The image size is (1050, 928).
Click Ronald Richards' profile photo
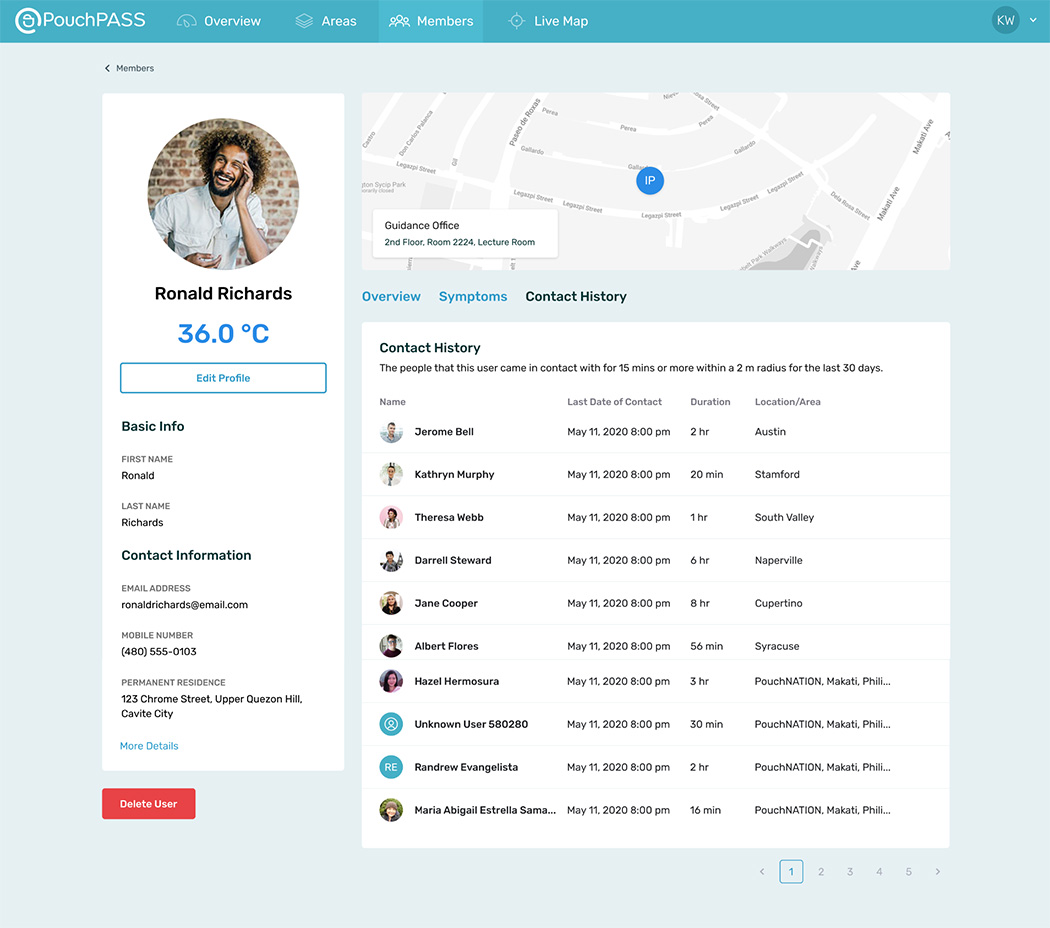coord(223,194)
